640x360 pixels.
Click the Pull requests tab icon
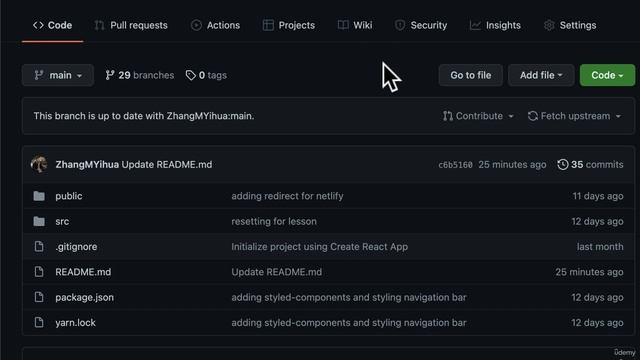tap(100, 25)
